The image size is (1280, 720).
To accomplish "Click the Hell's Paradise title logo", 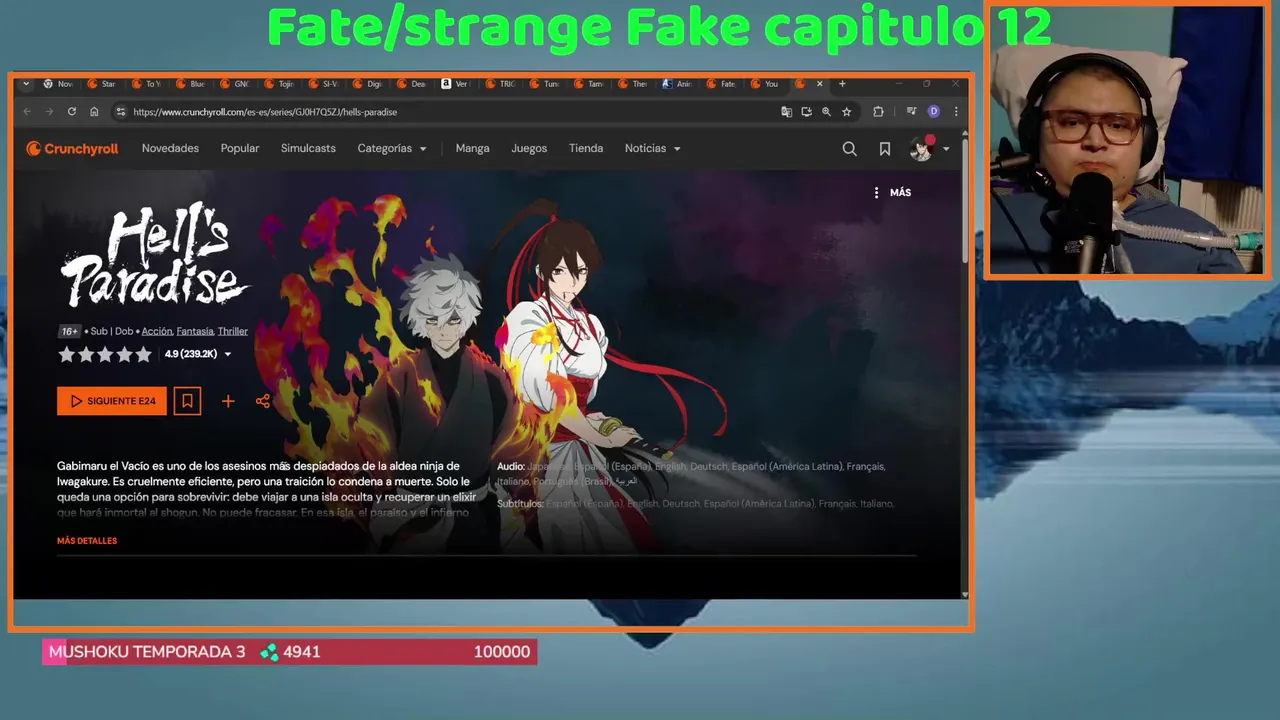I will [x=155, y=255].
